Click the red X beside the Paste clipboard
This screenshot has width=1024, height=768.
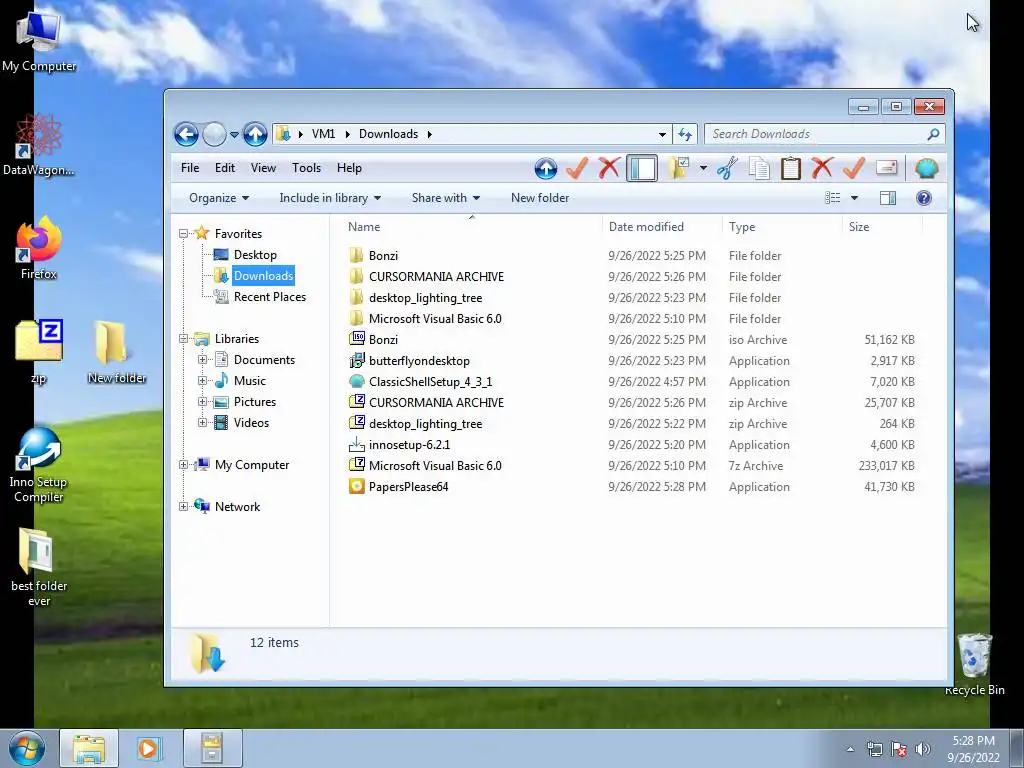click(822, 168)
